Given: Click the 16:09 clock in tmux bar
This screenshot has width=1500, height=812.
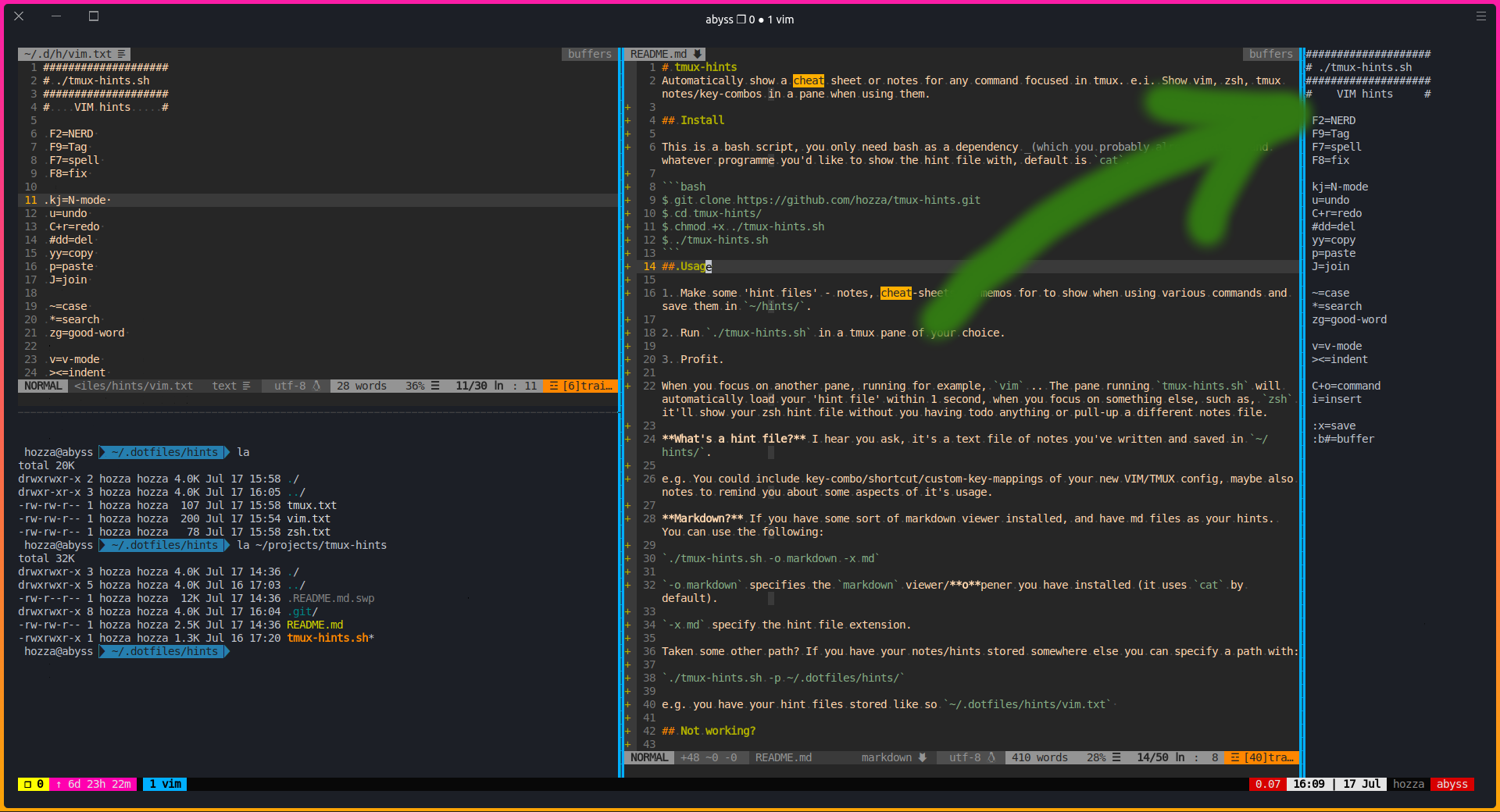Looking at the screenshot, I should pos(1309,784).
